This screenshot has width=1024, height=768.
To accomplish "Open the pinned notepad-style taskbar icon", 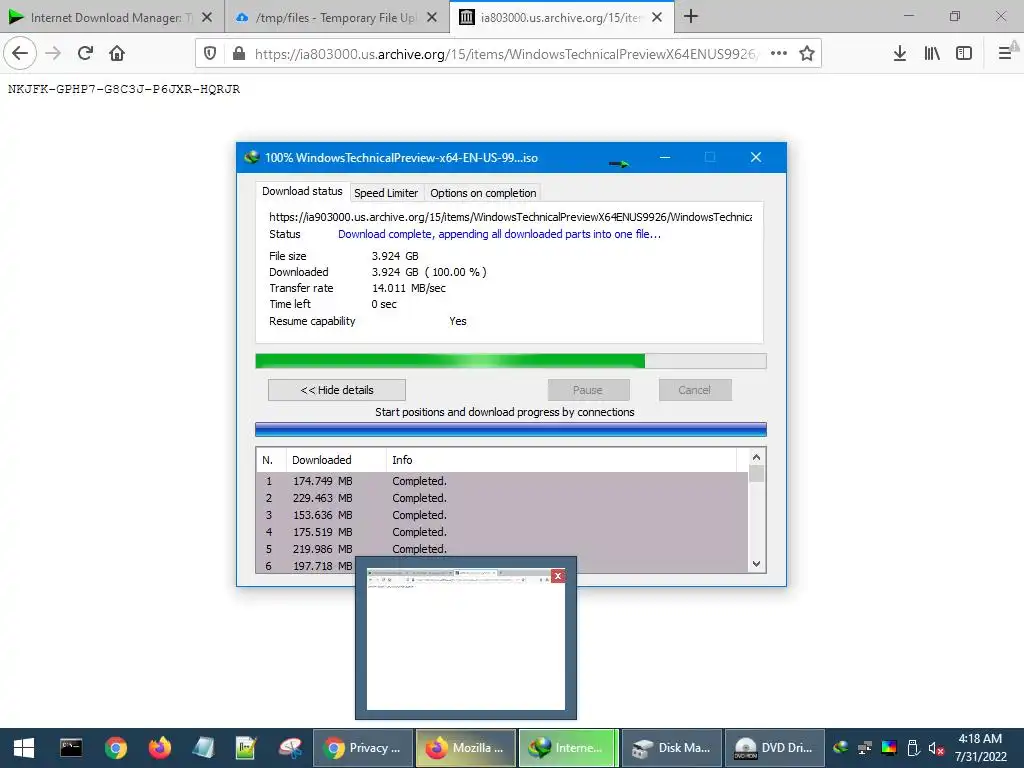I will [203, 748].
